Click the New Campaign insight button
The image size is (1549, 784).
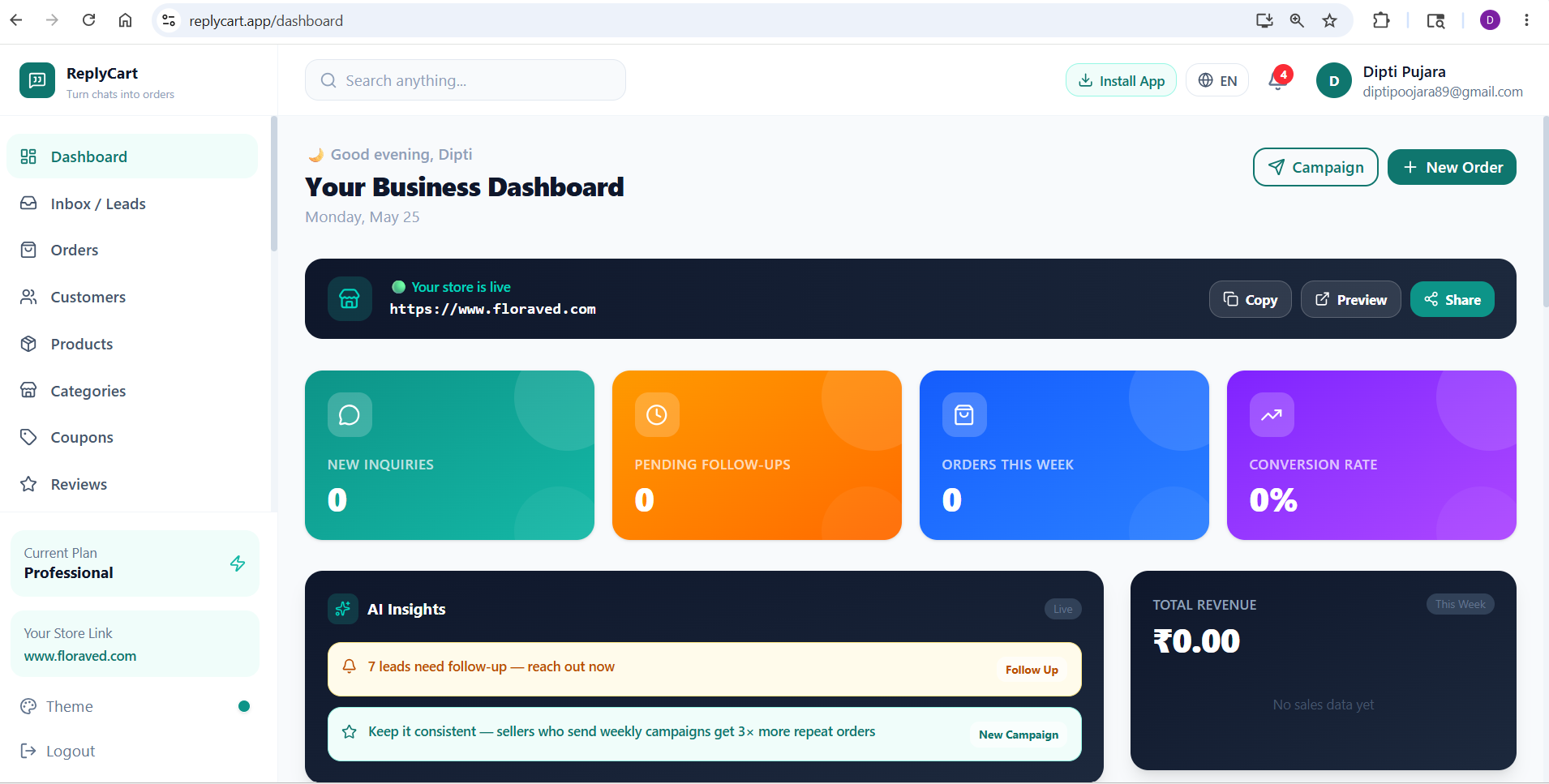click(1019, 735)
